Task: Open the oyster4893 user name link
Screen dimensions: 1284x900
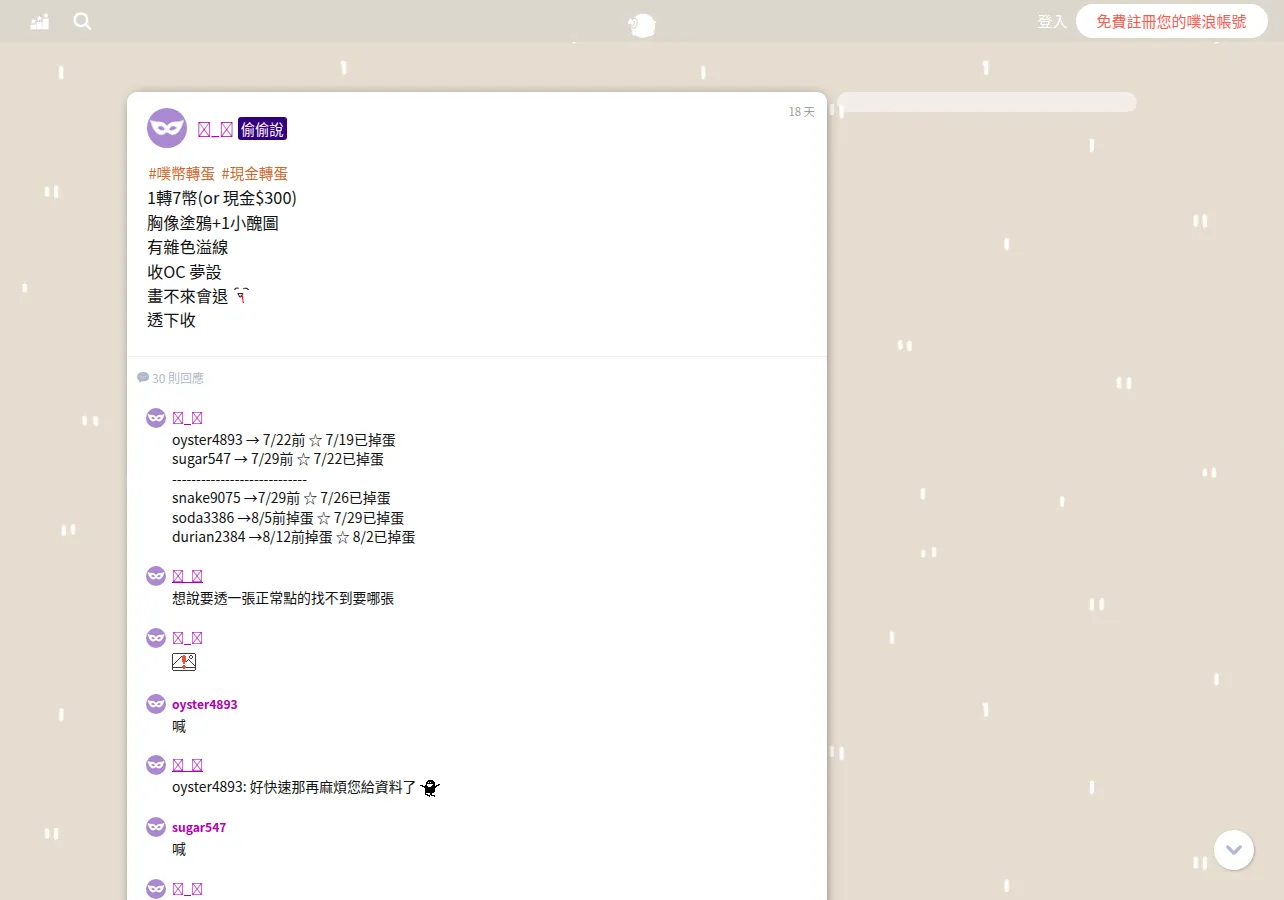Action: coord(205,704)
